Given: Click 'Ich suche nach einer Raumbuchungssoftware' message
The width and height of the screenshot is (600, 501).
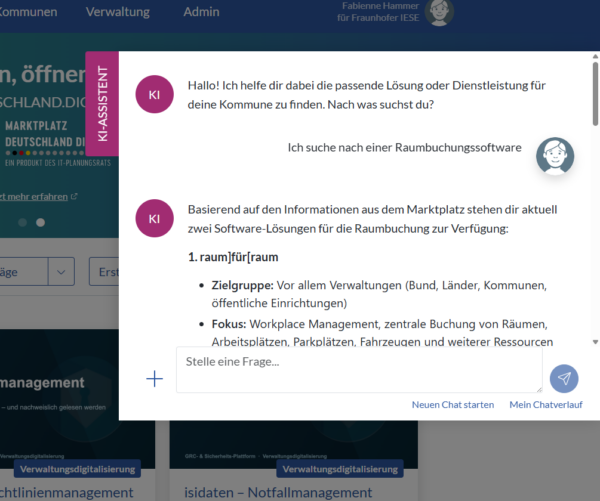Looking at the screenshot, I should tap(404, 147).
